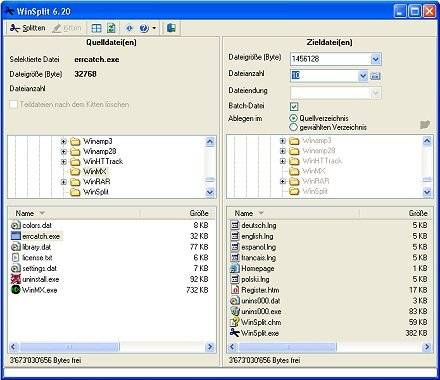Click right list scroll left arrow
This screenshot has width=440, height=380.
point(232,347)
